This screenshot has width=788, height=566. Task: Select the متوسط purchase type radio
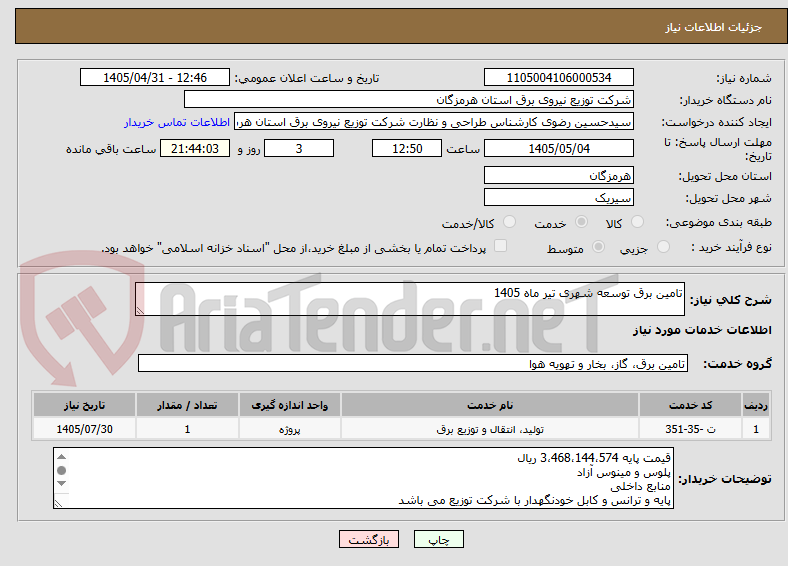599,246
